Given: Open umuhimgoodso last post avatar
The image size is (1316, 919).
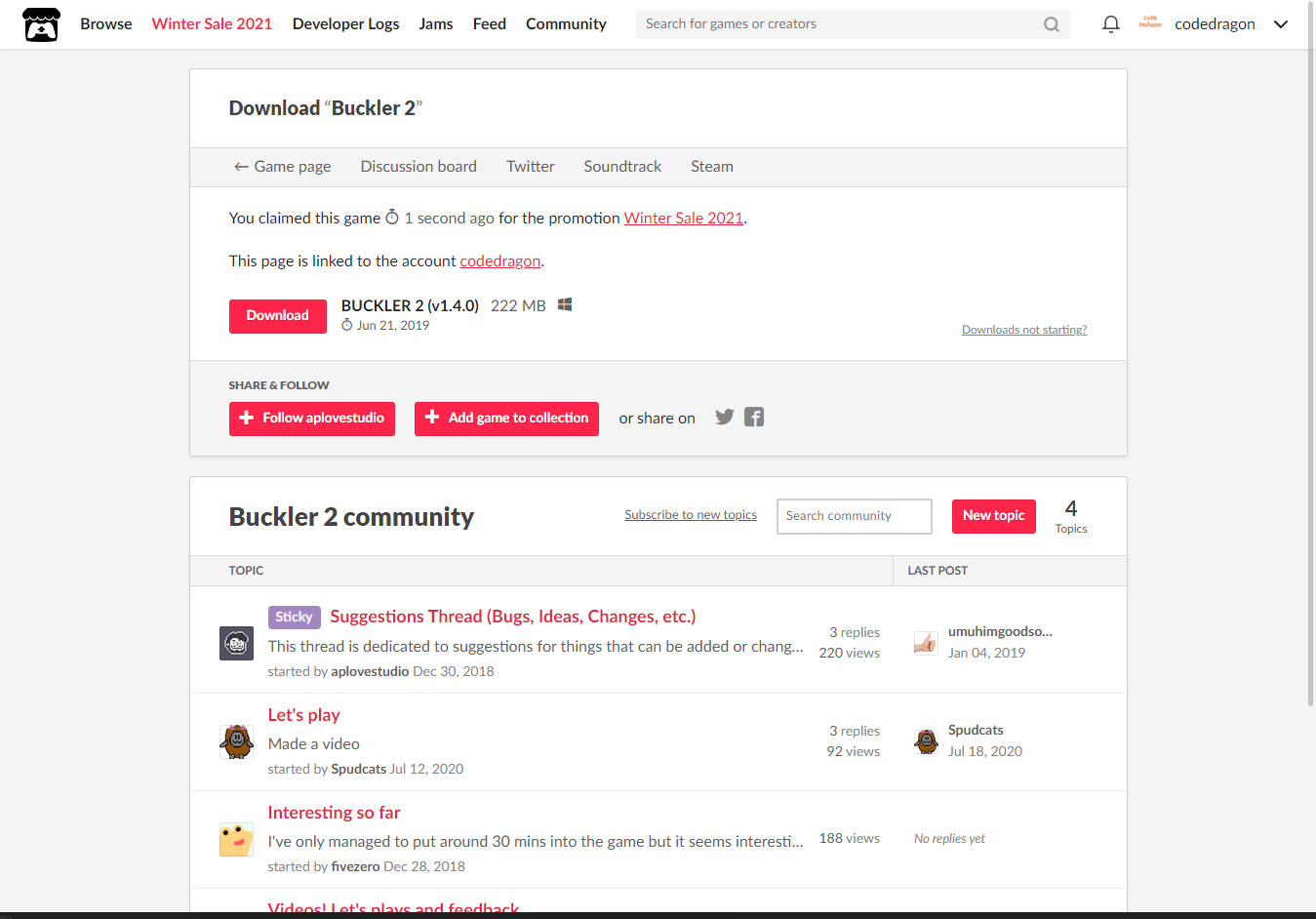Looking at the screenshot, I should [926, 643].
